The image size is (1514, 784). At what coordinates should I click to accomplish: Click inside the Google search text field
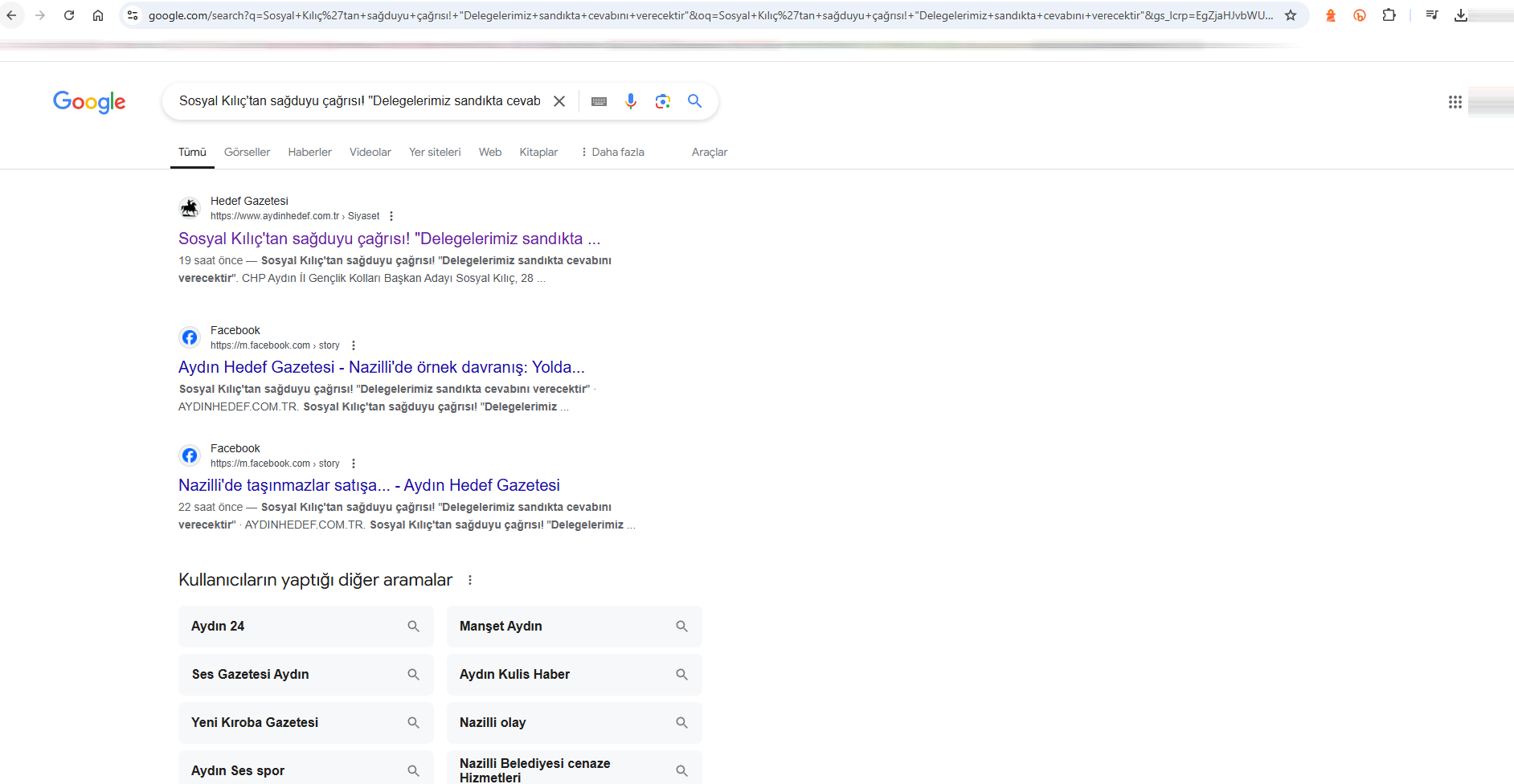tap(360, 101)
